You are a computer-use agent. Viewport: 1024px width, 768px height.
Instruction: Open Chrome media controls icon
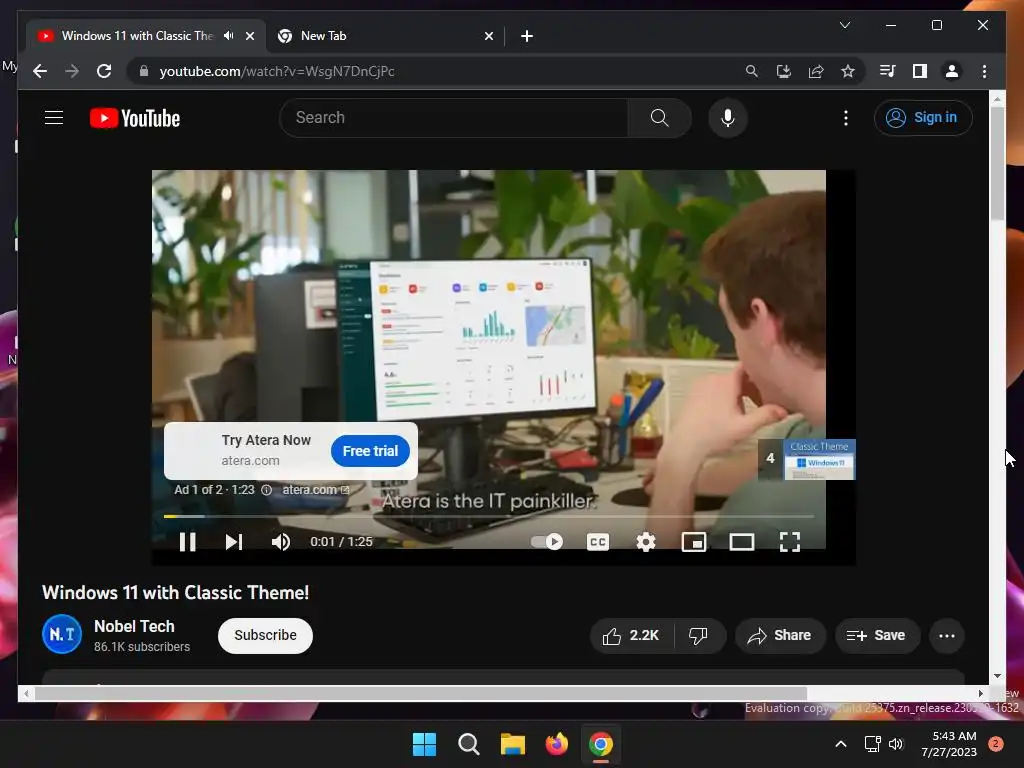tap(888, 71)
